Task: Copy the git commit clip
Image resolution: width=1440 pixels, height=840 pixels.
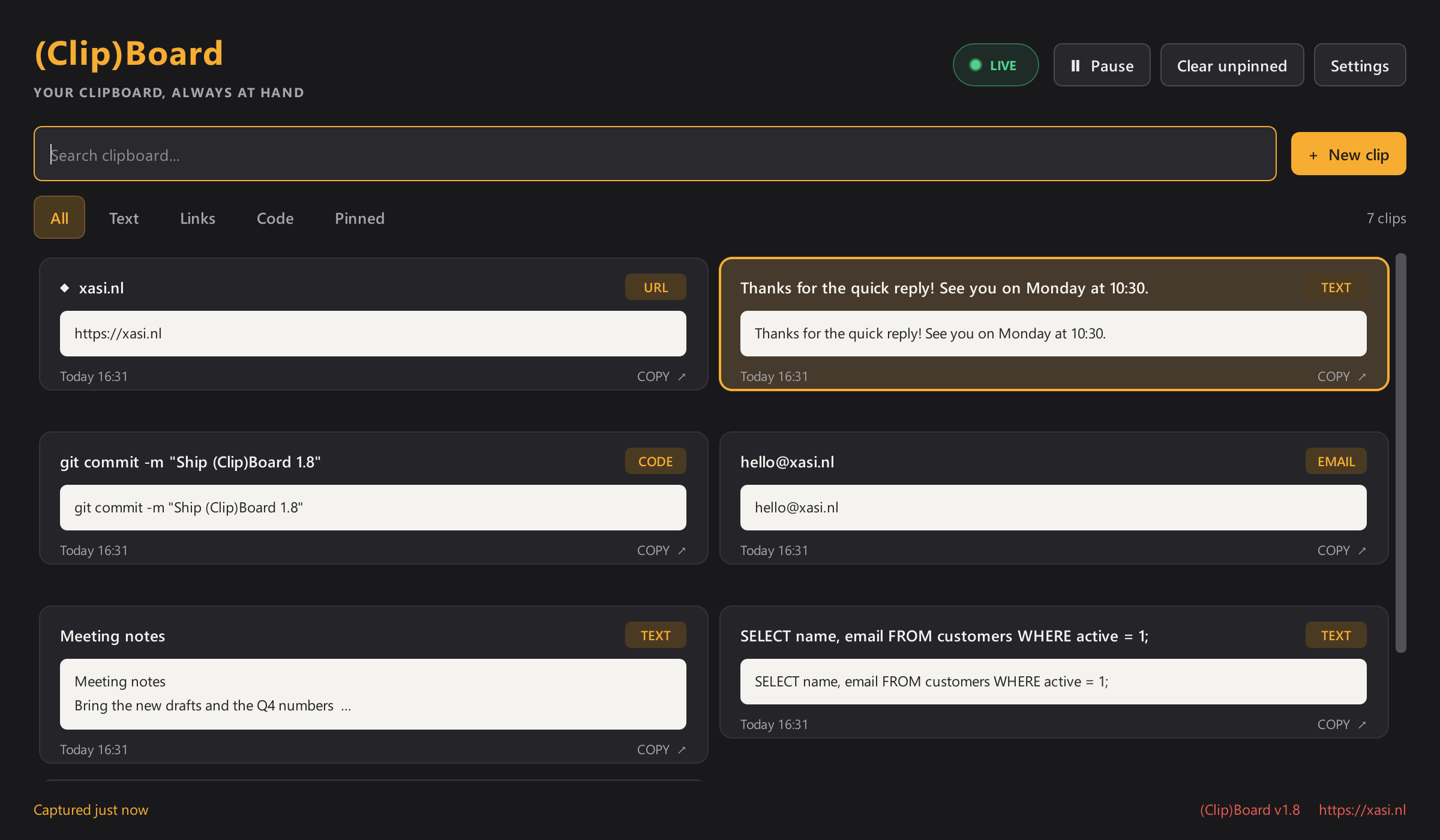Action: 661,550
